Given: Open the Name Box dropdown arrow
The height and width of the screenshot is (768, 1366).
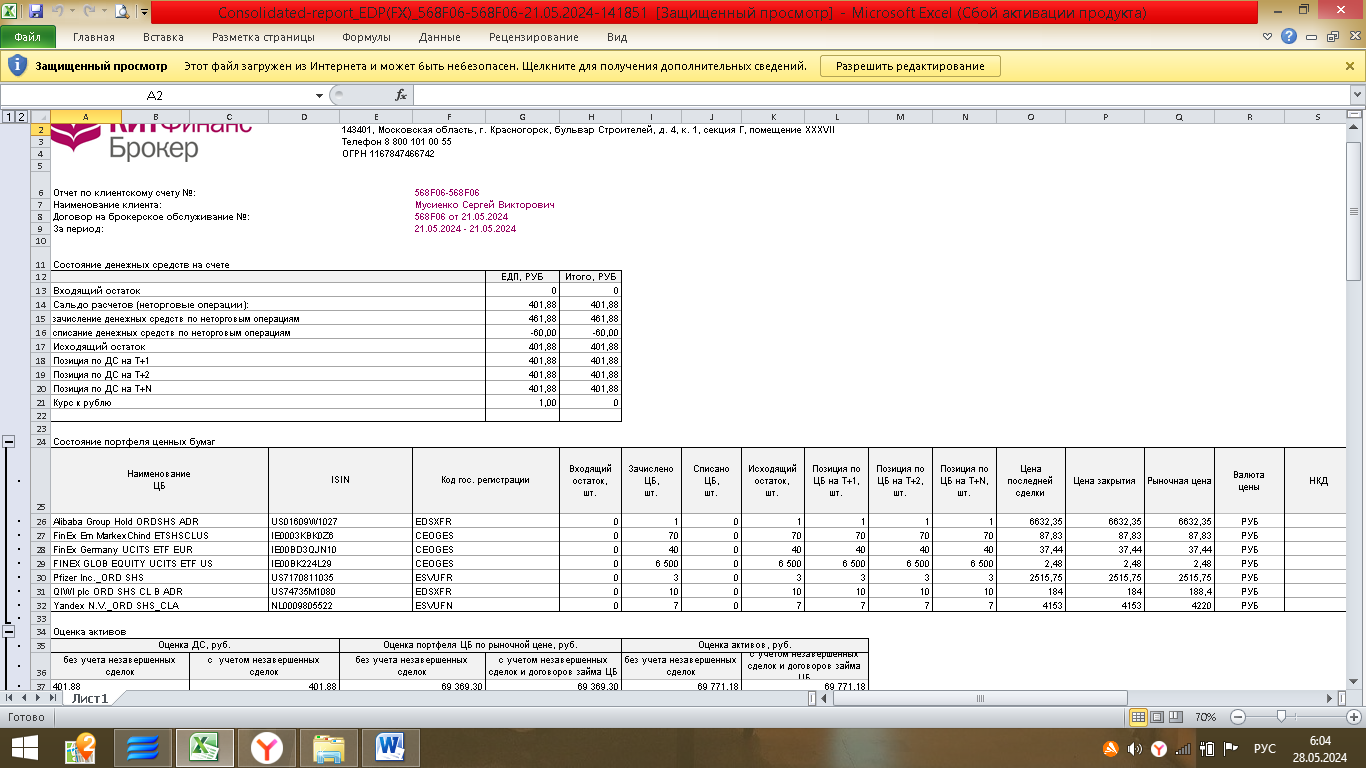Looking at the screenshot, I should click(x=320, y=95).
